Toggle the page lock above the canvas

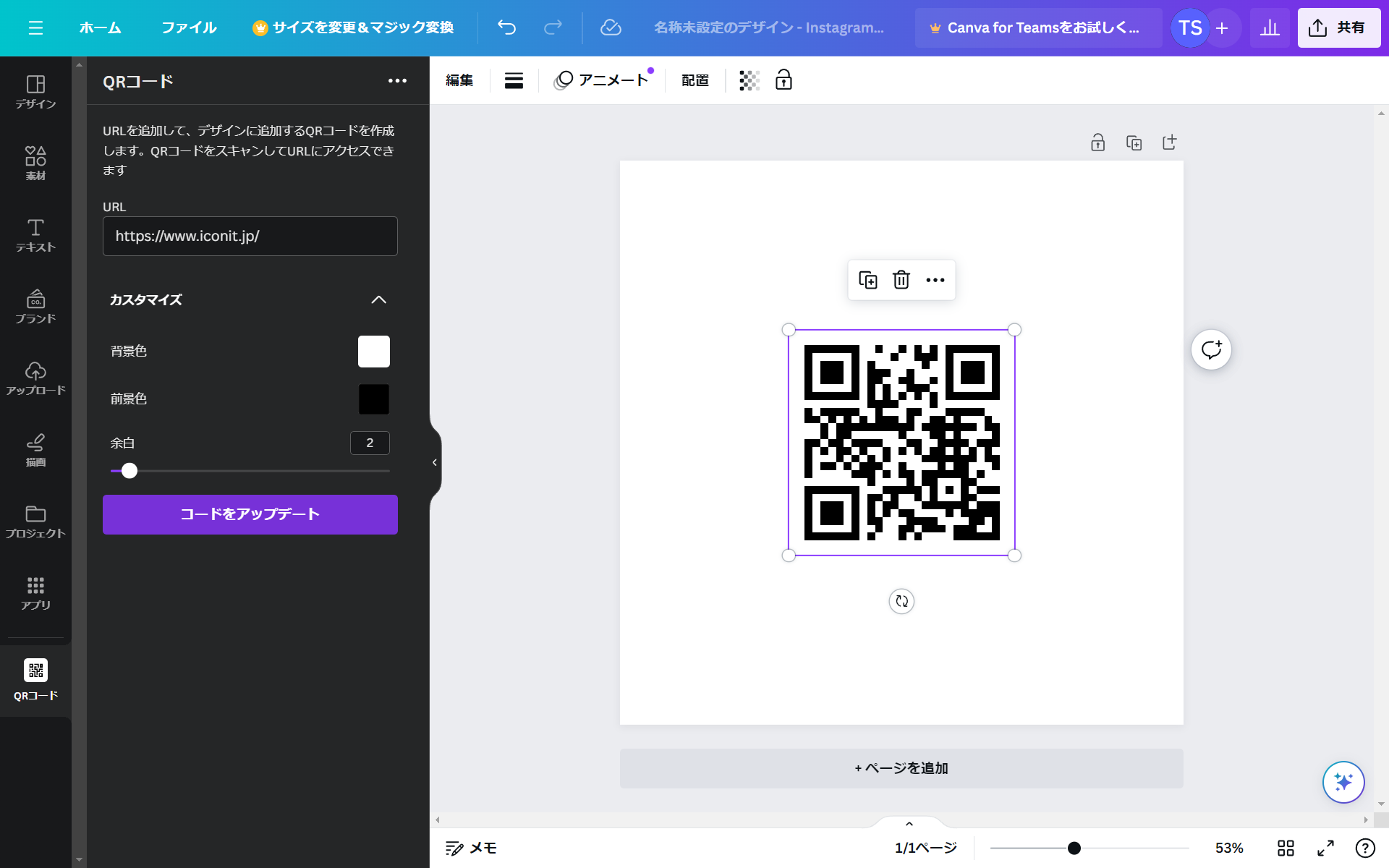[x=1097, y=142]
